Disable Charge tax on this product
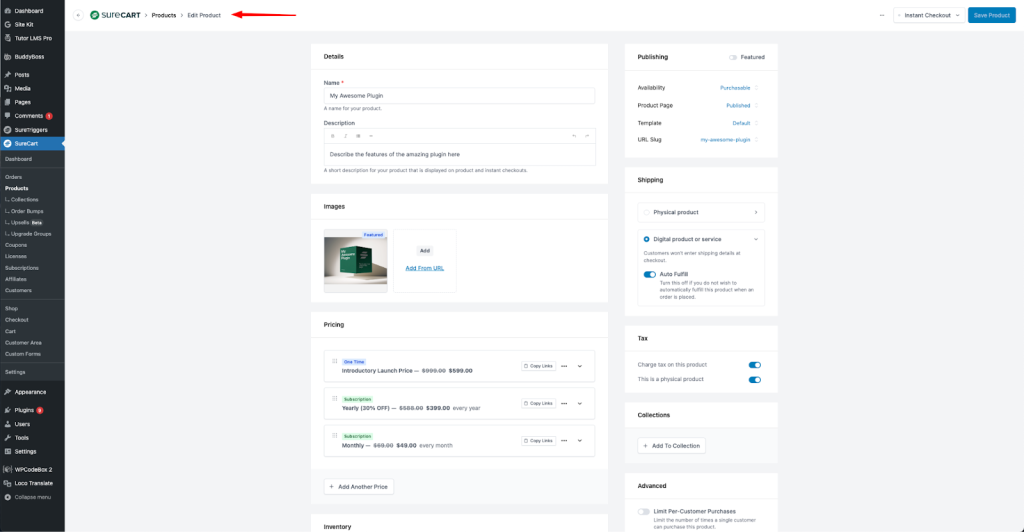1024x532 pixels. (755, 365)
